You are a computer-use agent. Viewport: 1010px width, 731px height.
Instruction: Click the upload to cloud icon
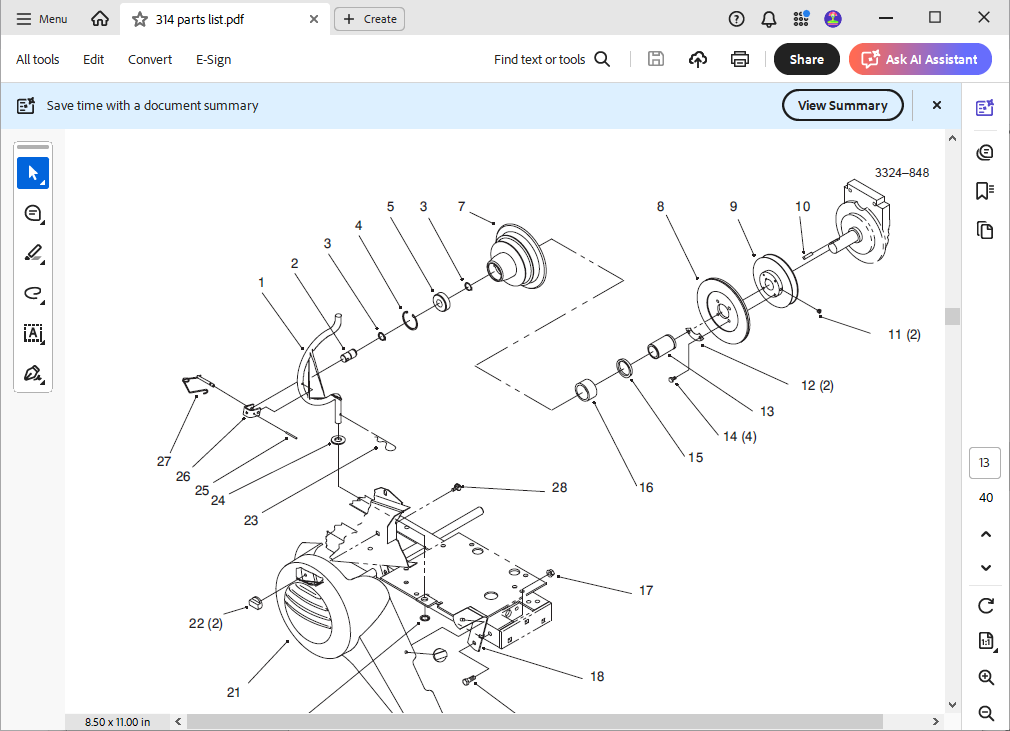click(698, 59)
